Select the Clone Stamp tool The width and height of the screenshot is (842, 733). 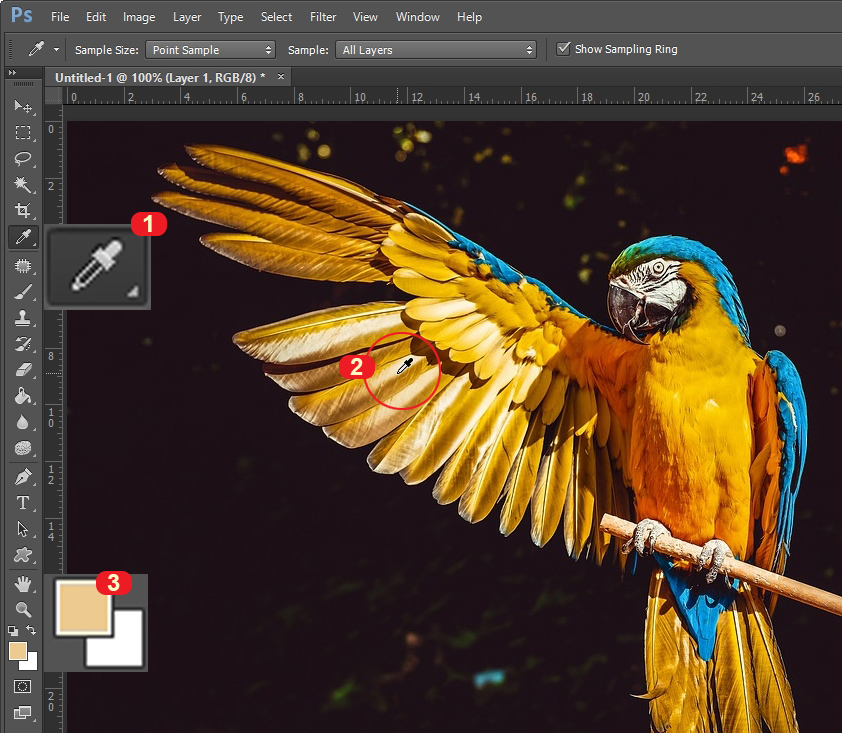click(23, 318)
